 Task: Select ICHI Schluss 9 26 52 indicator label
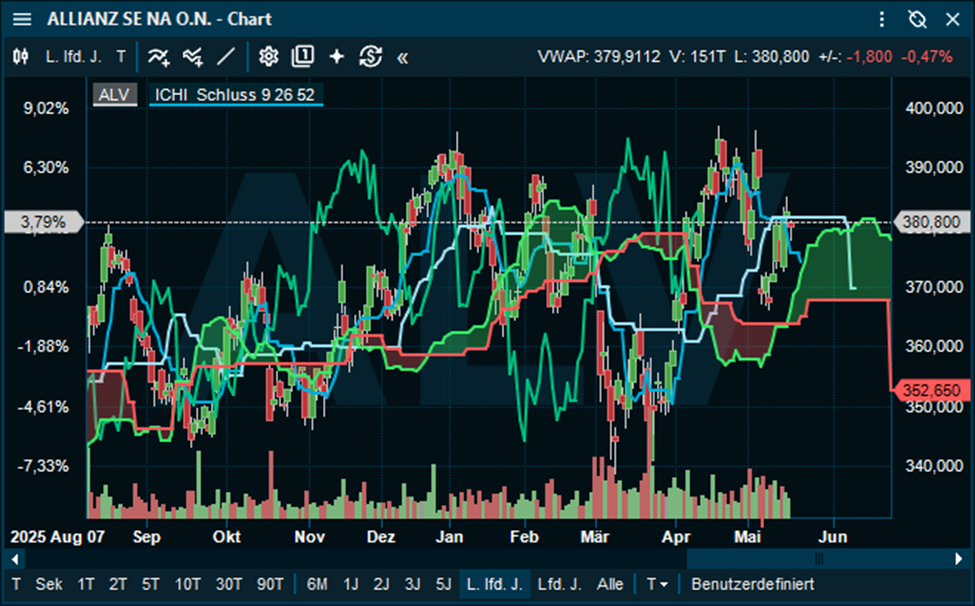pyautogui.click(x=235, y=94)
